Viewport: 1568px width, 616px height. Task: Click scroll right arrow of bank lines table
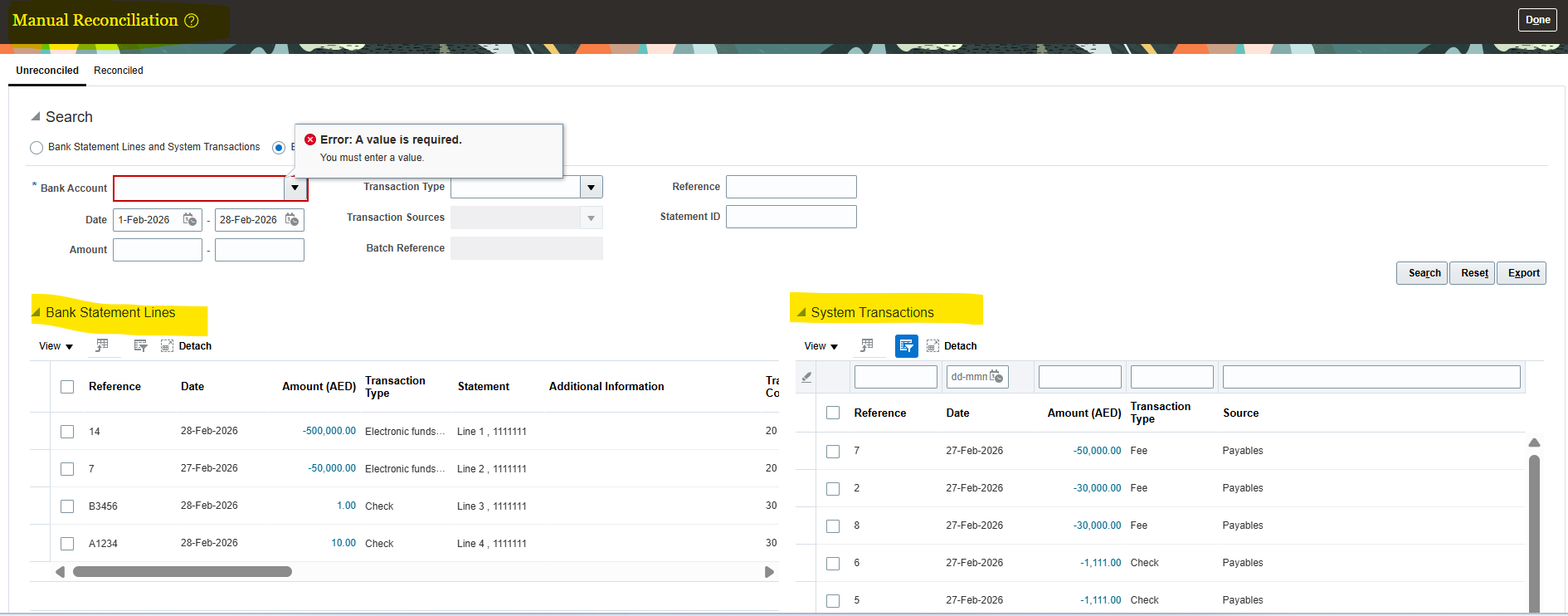tap(769, 572)
